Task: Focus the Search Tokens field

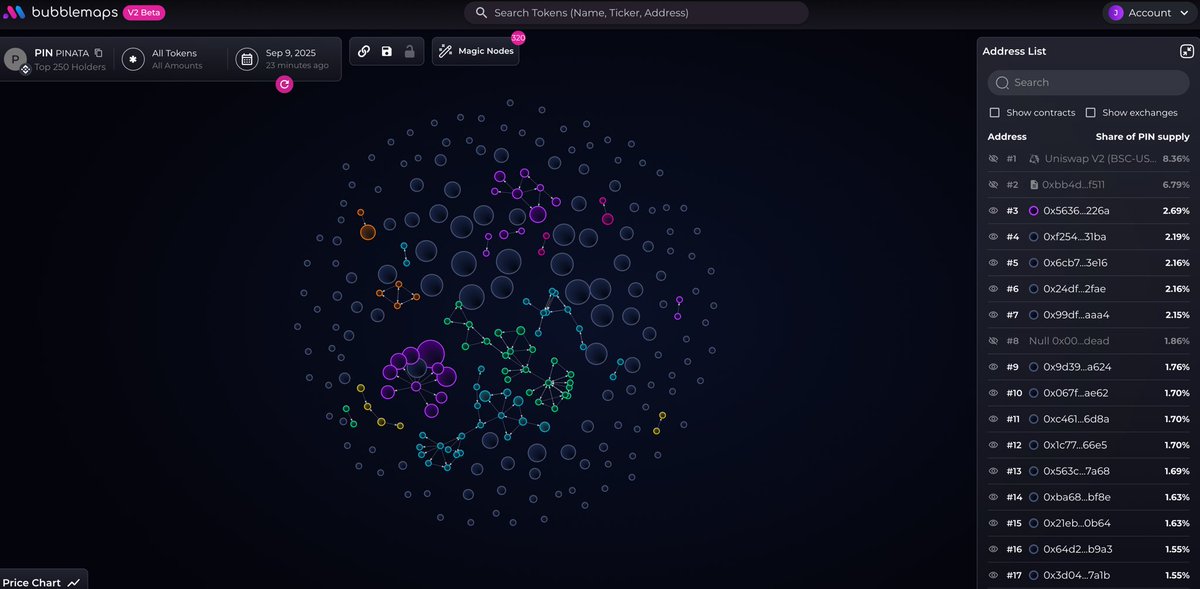Action: pos(636,13)
